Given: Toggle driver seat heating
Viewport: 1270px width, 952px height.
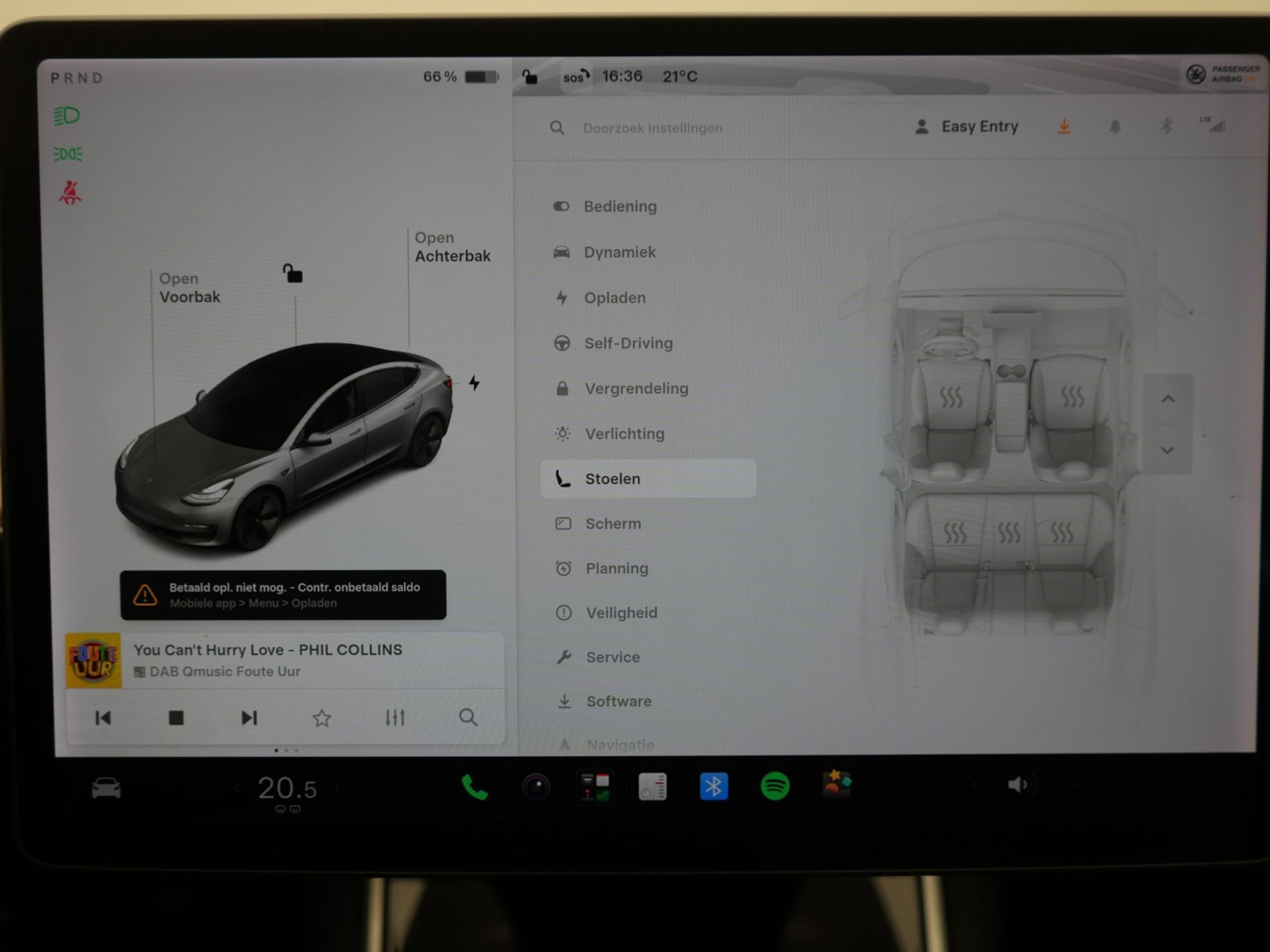Looking at the screenshot, I should click(951, 397).
